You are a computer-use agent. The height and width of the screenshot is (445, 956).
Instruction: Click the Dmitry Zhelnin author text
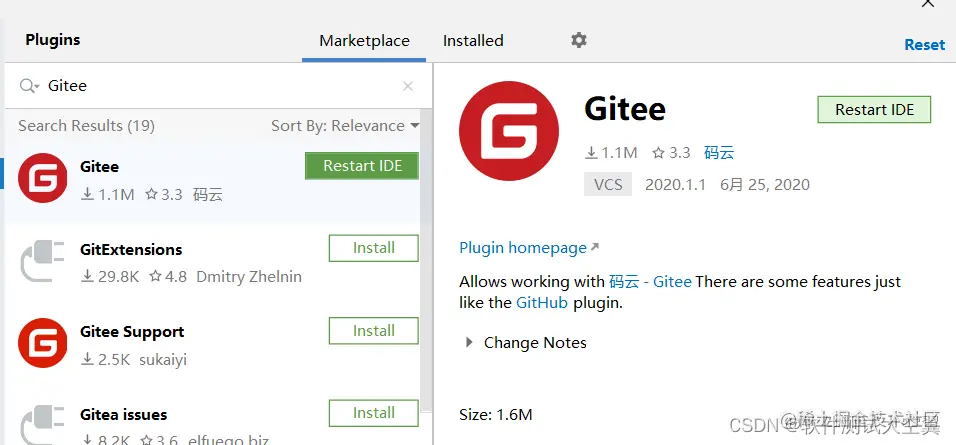point(249,277)
